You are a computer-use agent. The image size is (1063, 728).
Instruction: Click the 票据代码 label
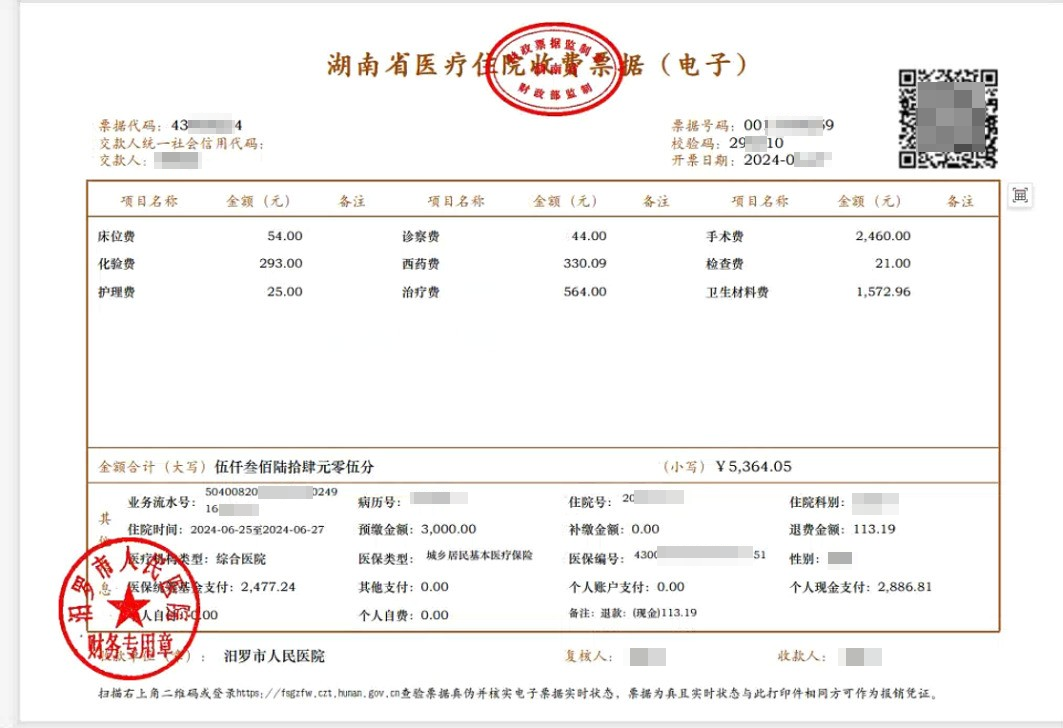(129, 125)
